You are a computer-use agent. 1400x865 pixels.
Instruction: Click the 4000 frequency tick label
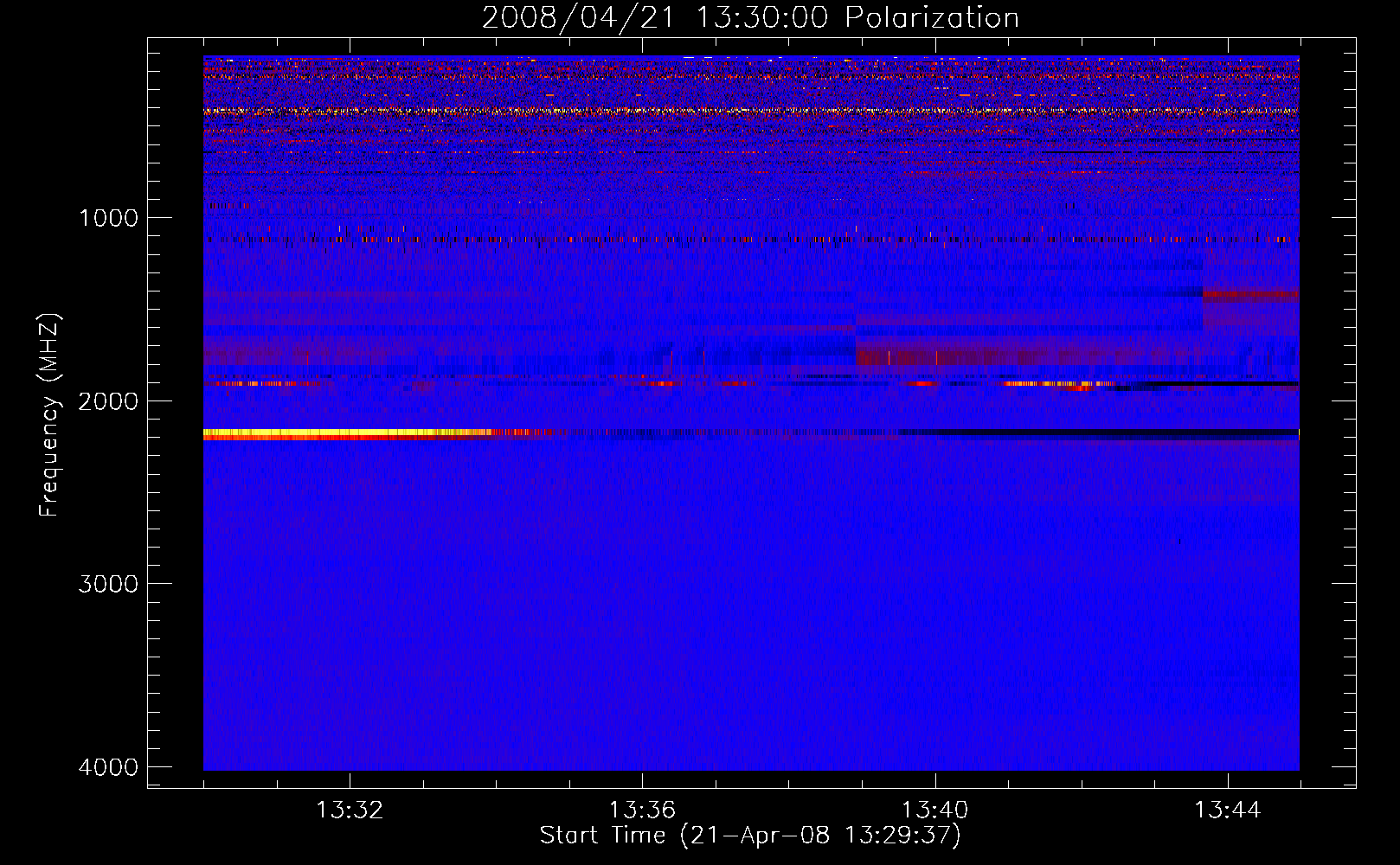(108, 767)
